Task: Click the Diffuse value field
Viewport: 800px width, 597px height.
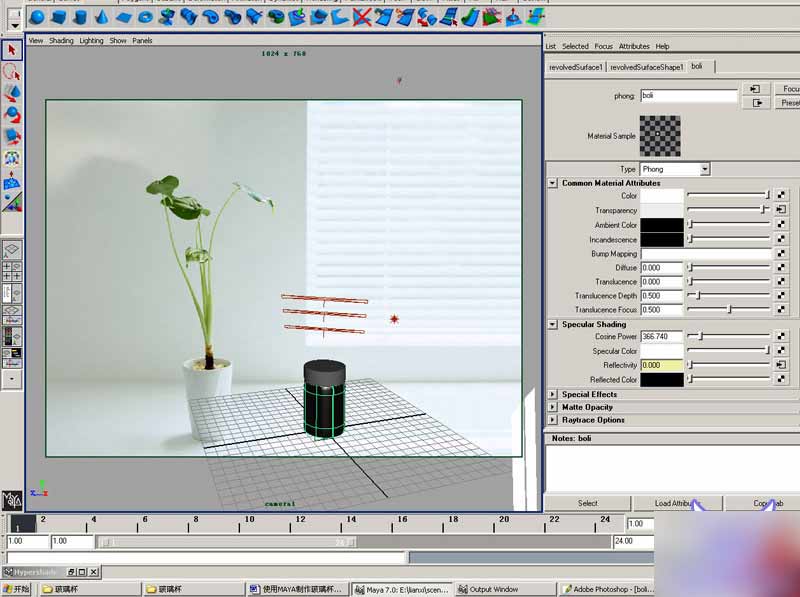Action: tap(662, 267)
